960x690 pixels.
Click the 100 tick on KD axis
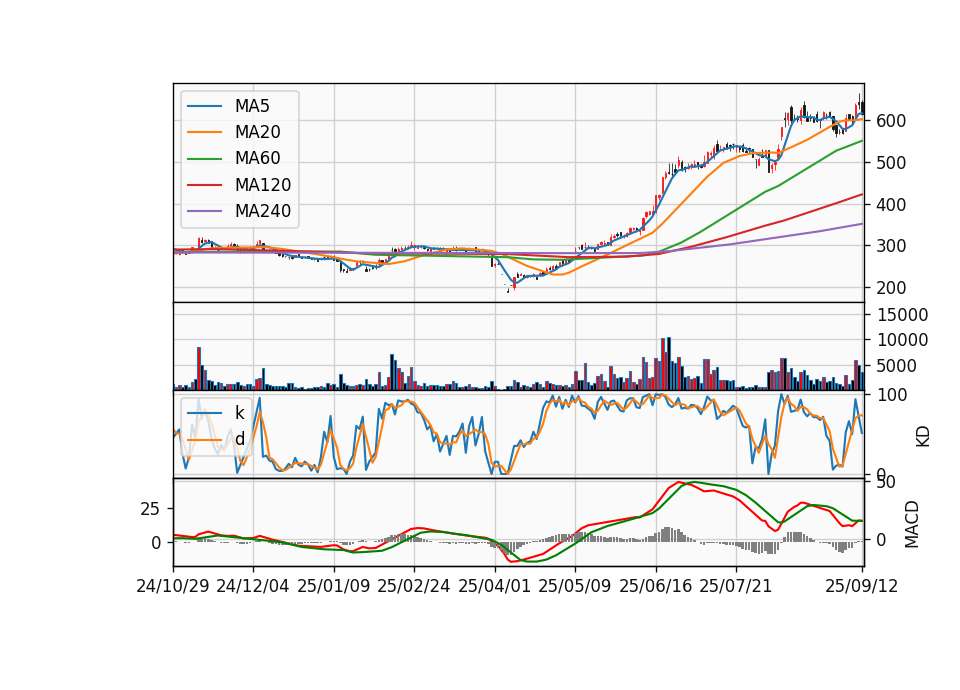892,395
